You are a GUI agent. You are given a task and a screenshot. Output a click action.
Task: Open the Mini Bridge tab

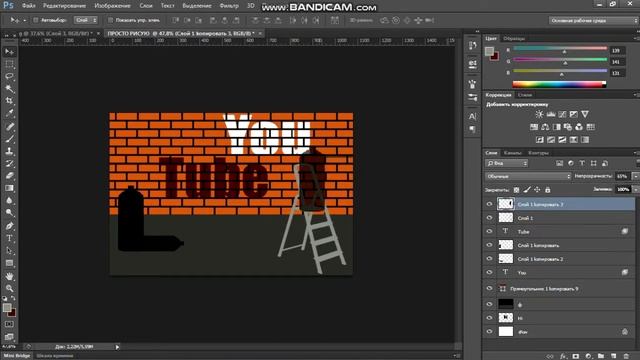[x=17, y=356]
